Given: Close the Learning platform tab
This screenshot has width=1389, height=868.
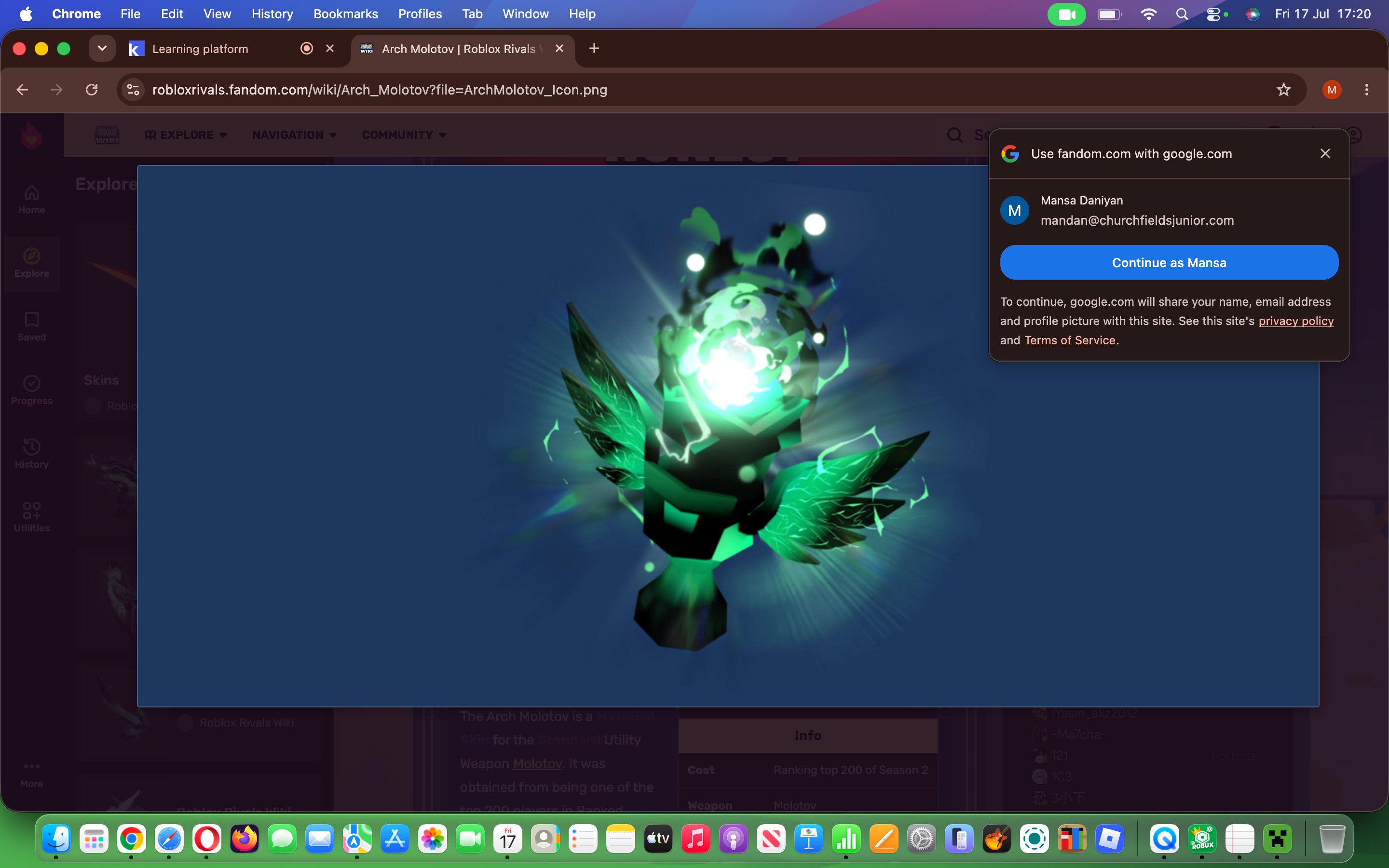Looking at the screenshot, I should coord(330,49).
